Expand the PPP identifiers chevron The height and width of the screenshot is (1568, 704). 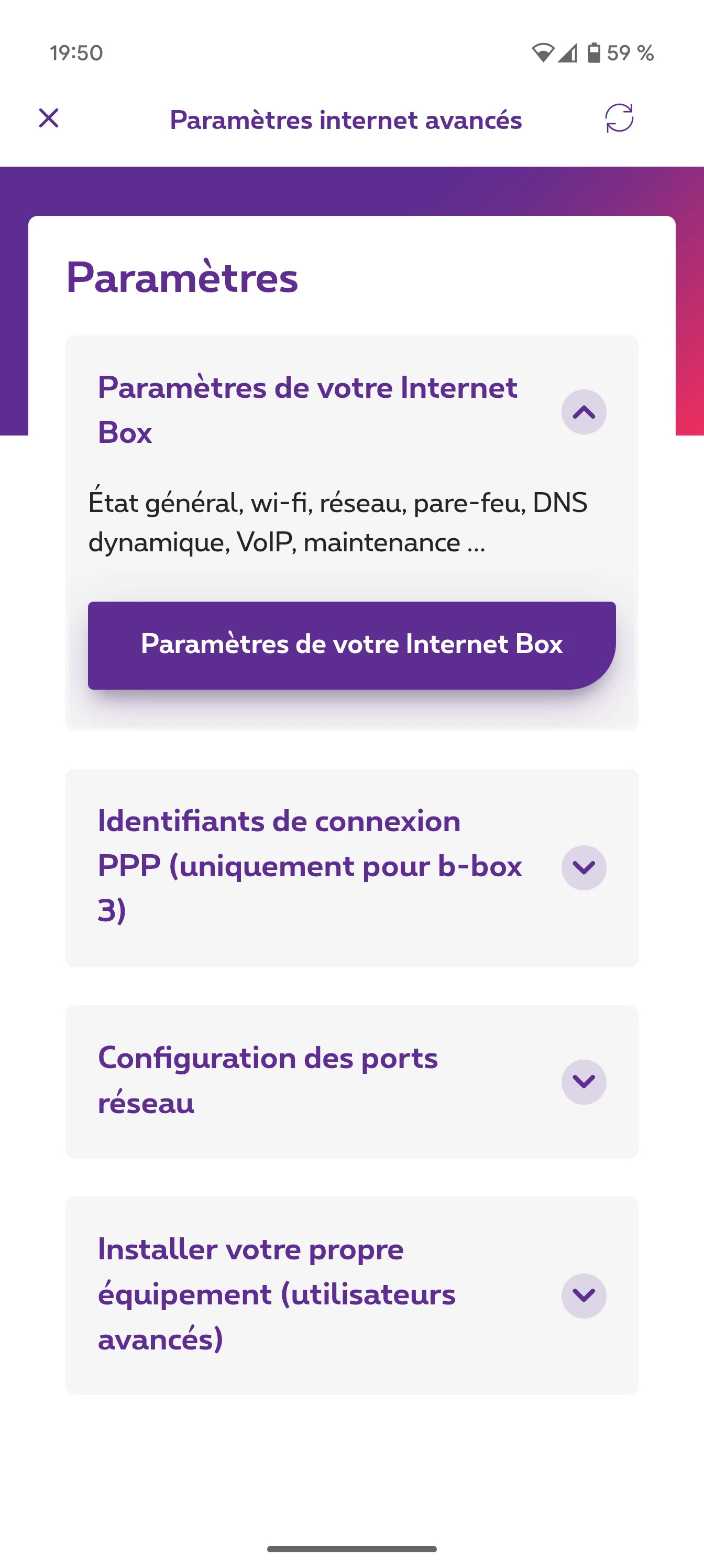[x=584, y=867]
